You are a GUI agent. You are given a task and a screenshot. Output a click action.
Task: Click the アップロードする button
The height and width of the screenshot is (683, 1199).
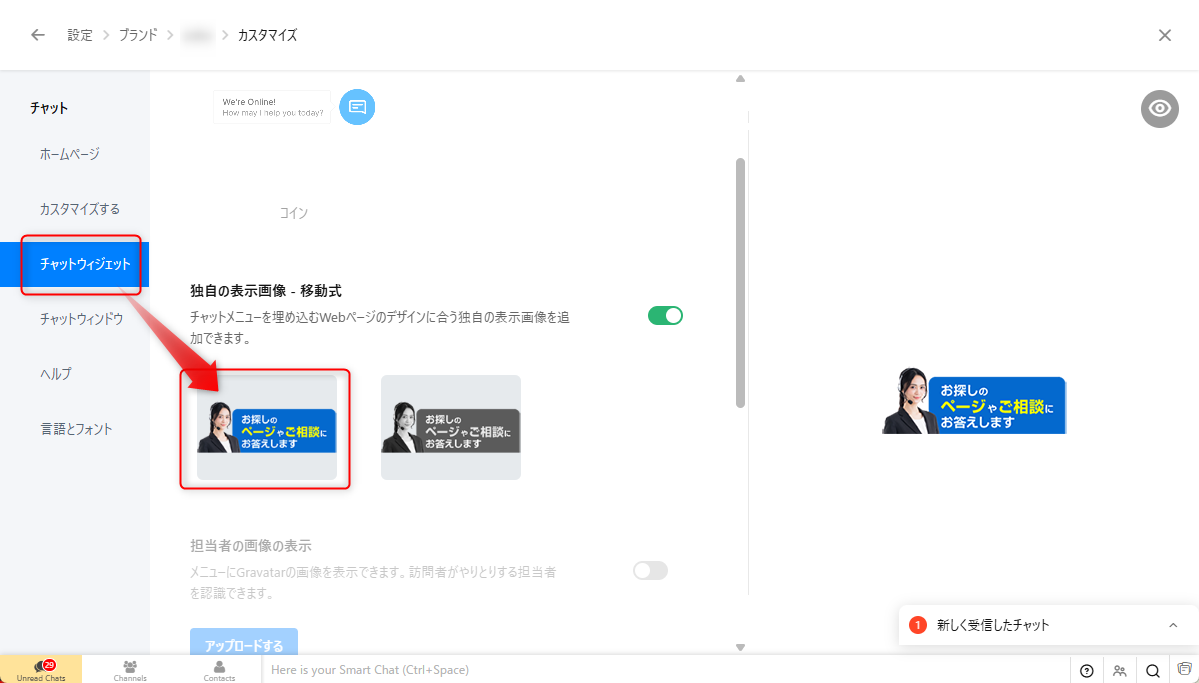[244, 644]
